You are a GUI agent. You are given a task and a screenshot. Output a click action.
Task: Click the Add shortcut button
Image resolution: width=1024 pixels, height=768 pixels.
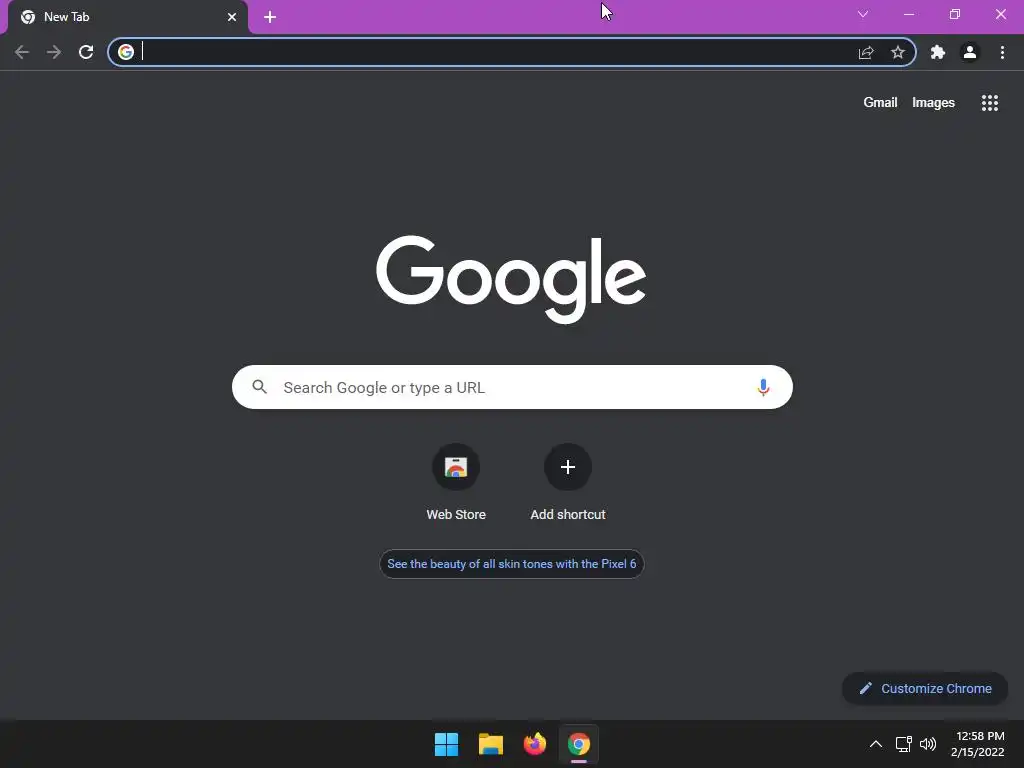568,482
